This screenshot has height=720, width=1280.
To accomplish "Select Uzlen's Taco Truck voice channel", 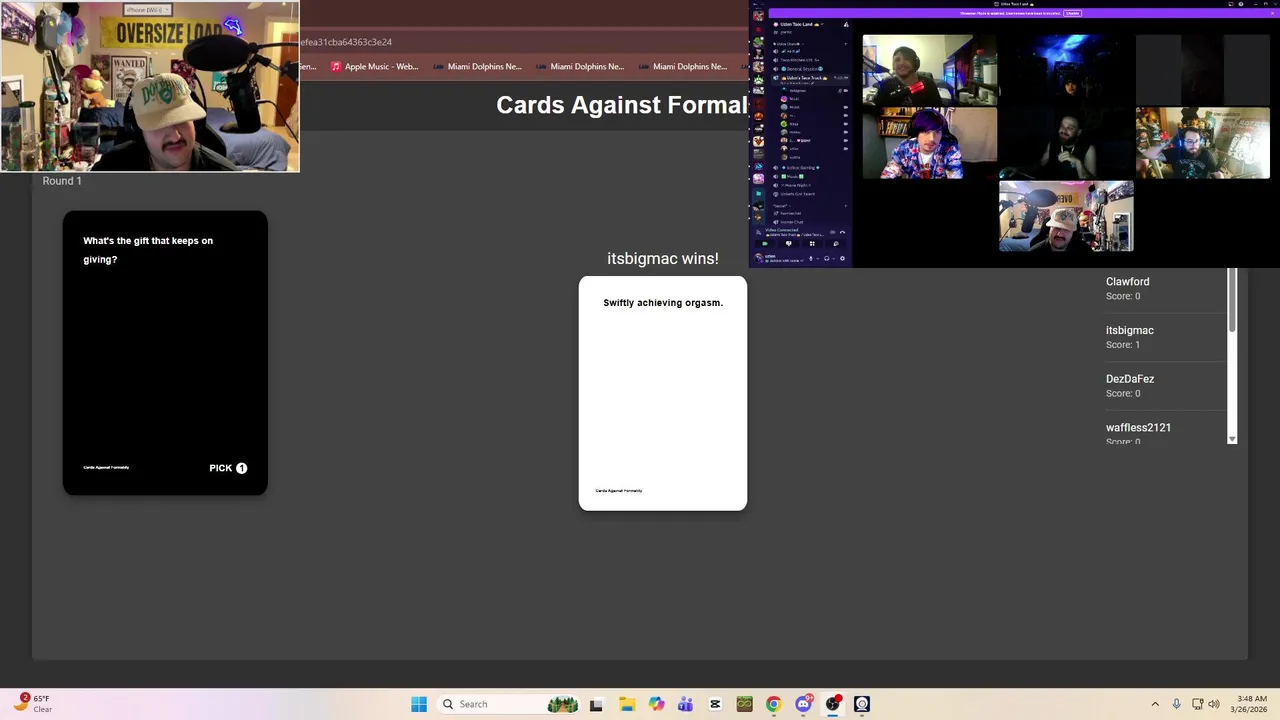I will 811,78.
